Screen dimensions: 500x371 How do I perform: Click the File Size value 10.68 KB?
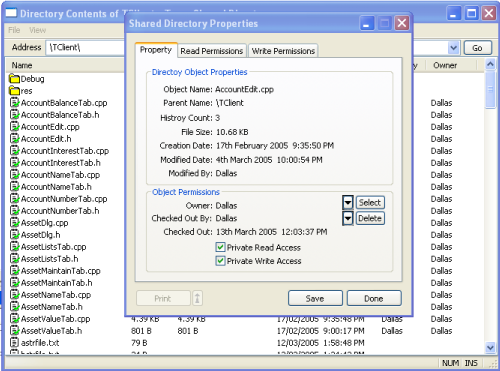click(x=232, y=132)
